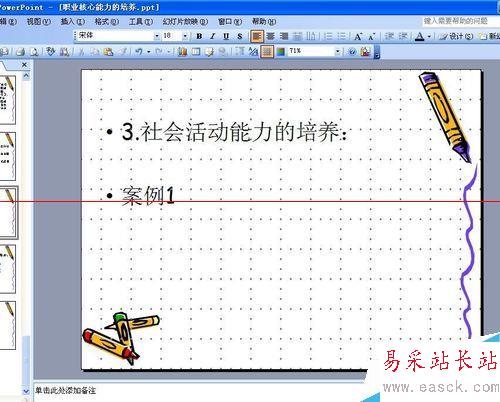The height and width of the screenshot is (402, 500).
Task: Open the 格式(O) menu
Action: click(106, 22)
